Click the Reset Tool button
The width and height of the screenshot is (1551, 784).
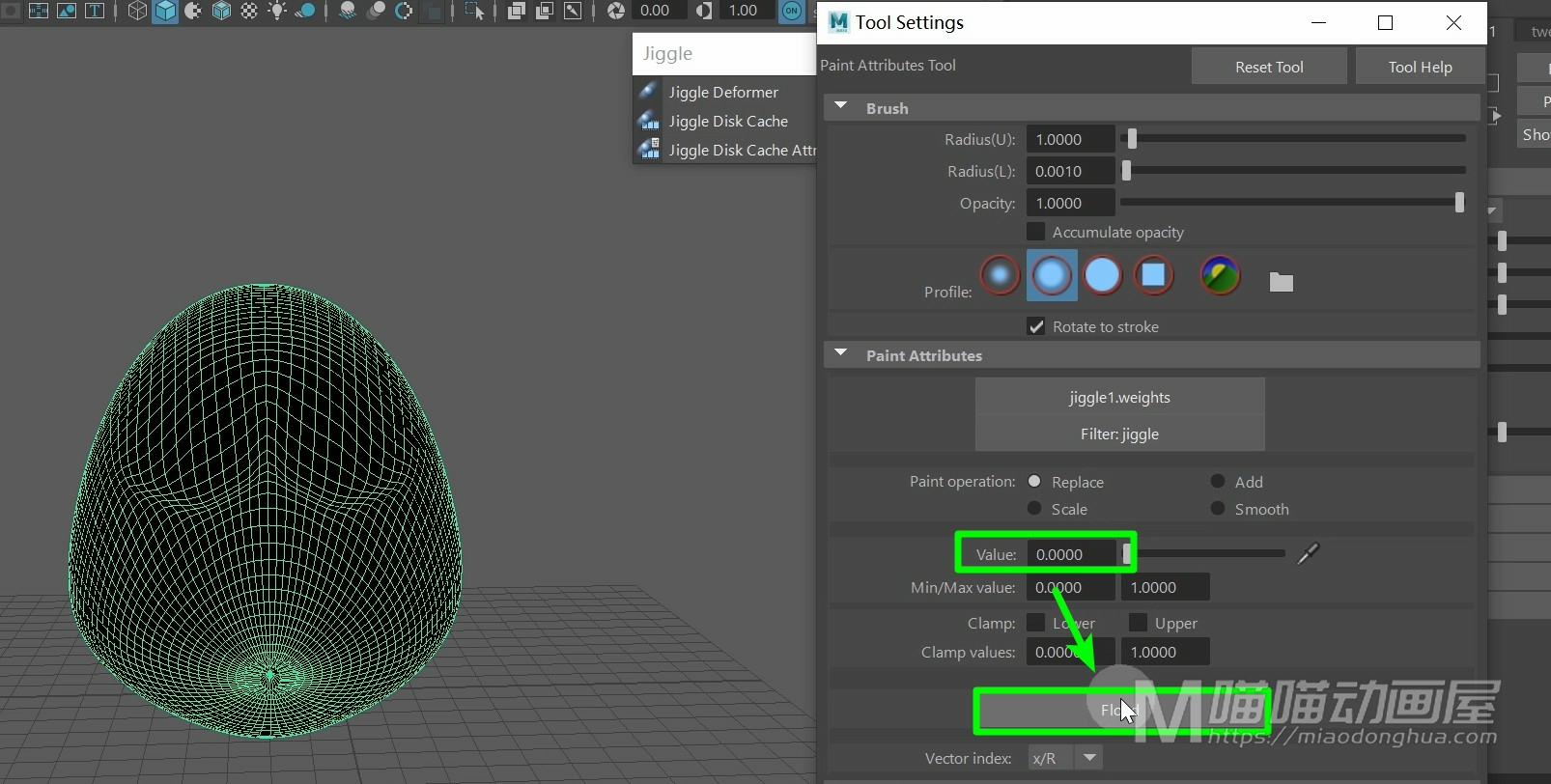(x=1268, y=67)
